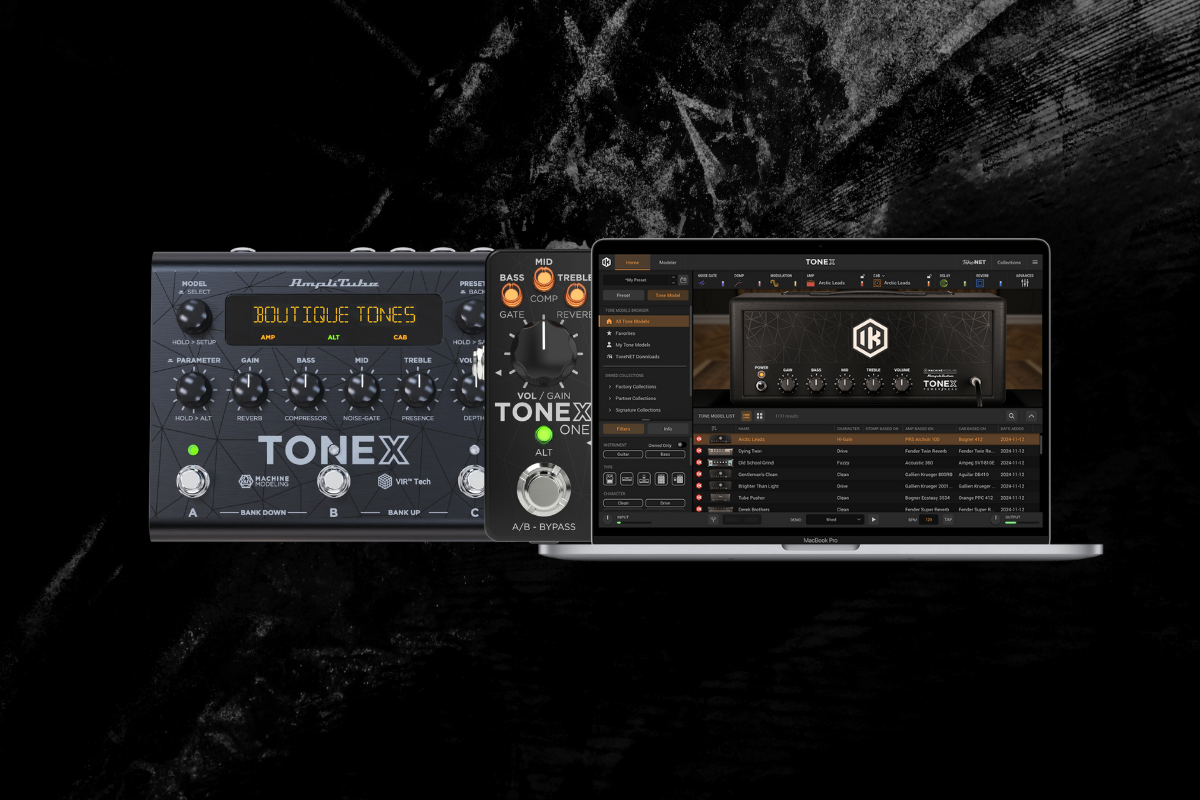Toggle the Bass instrument filter button
This screenshot has width=1200, height=800.
click(665, 454)
